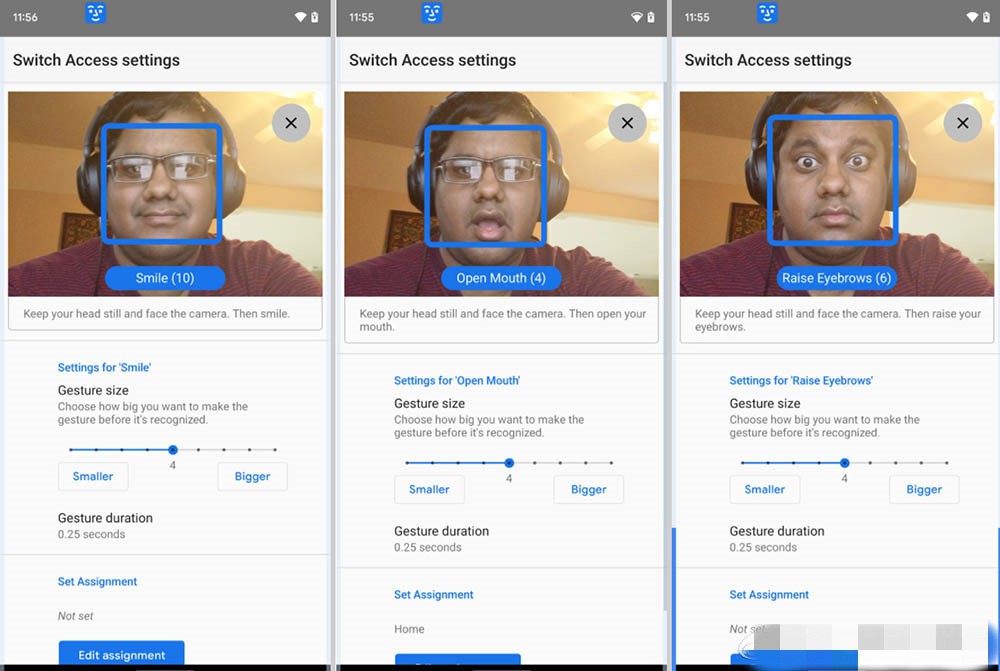The image size is (1000, 671).
Task: Click the Edit assignment button for Smile
Action: (122, 654)
